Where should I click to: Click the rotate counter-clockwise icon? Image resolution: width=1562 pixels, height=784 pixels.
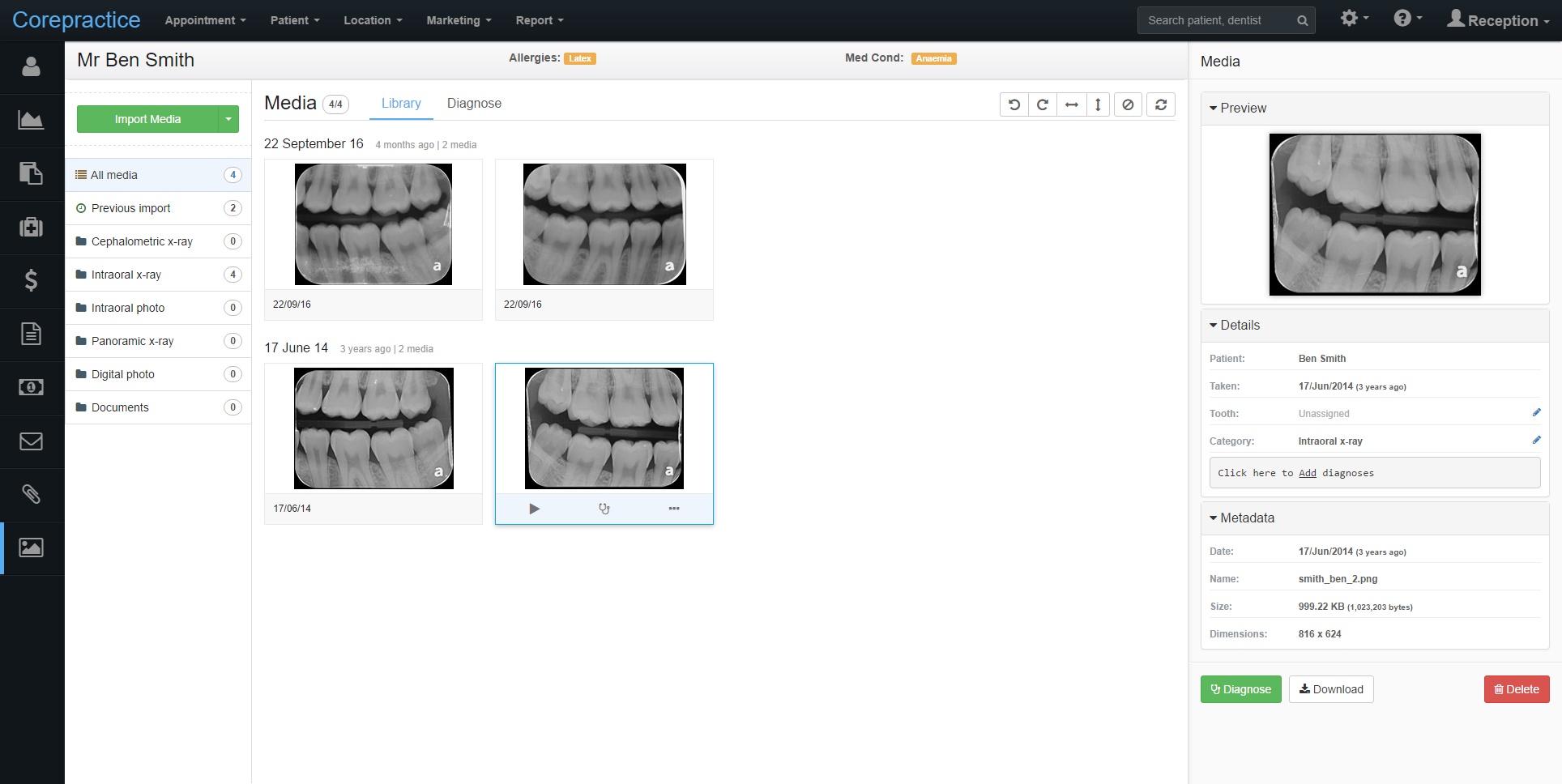pyautogui.click(x=1014, y=104)
